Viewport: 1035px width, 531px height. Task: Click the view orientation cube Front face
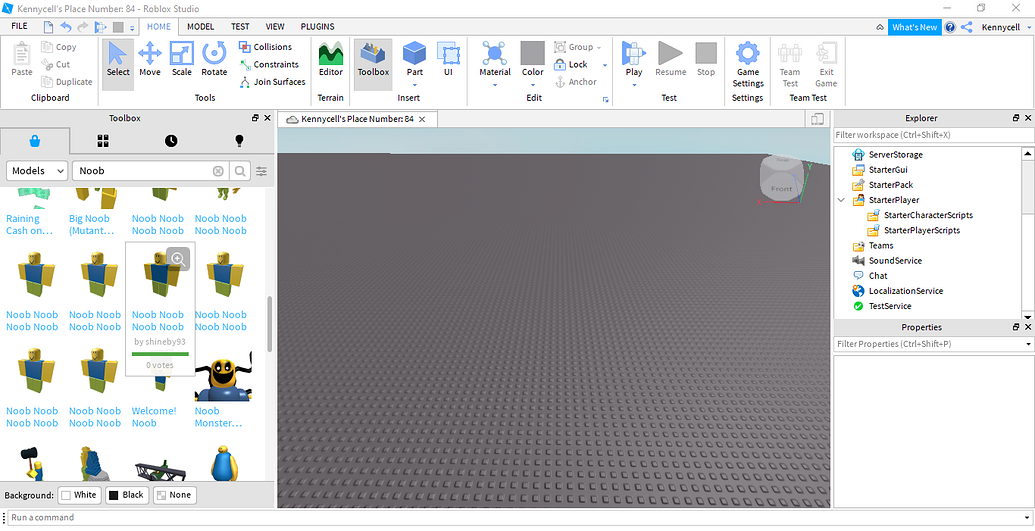[x=782, y=188]
